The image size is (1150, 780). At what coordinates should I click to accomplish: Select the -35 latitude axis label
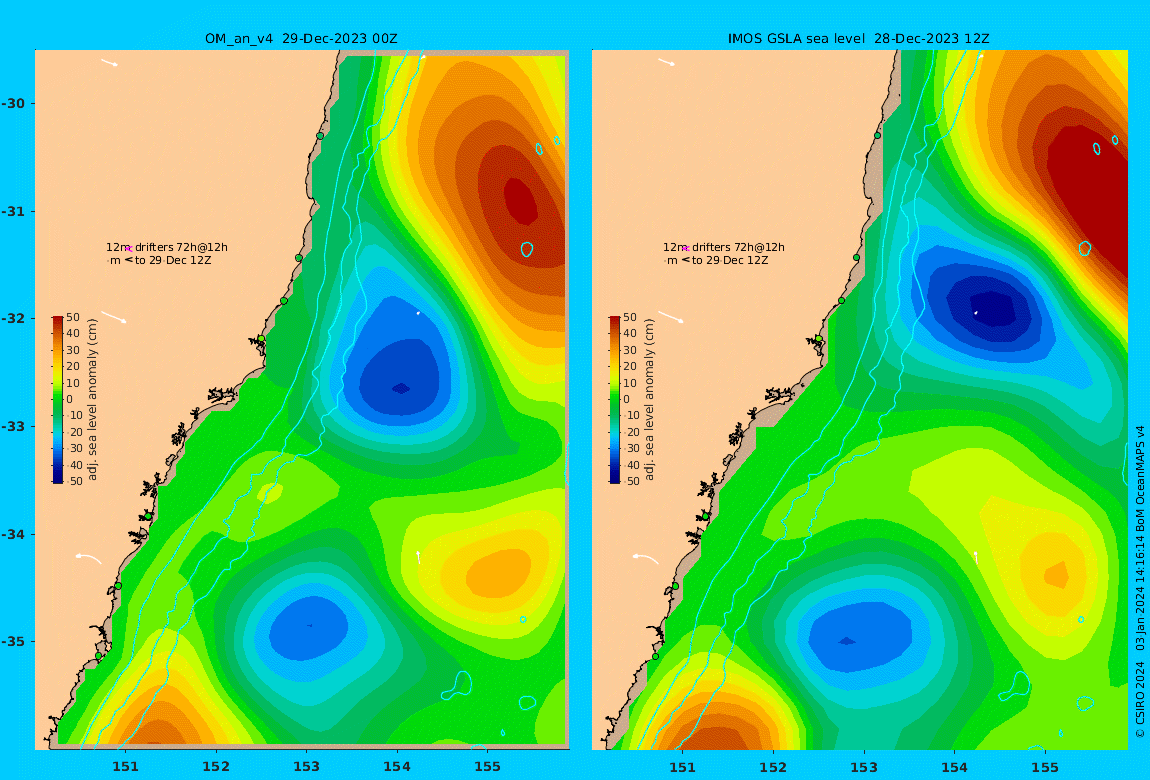click(x=13, y=641)
